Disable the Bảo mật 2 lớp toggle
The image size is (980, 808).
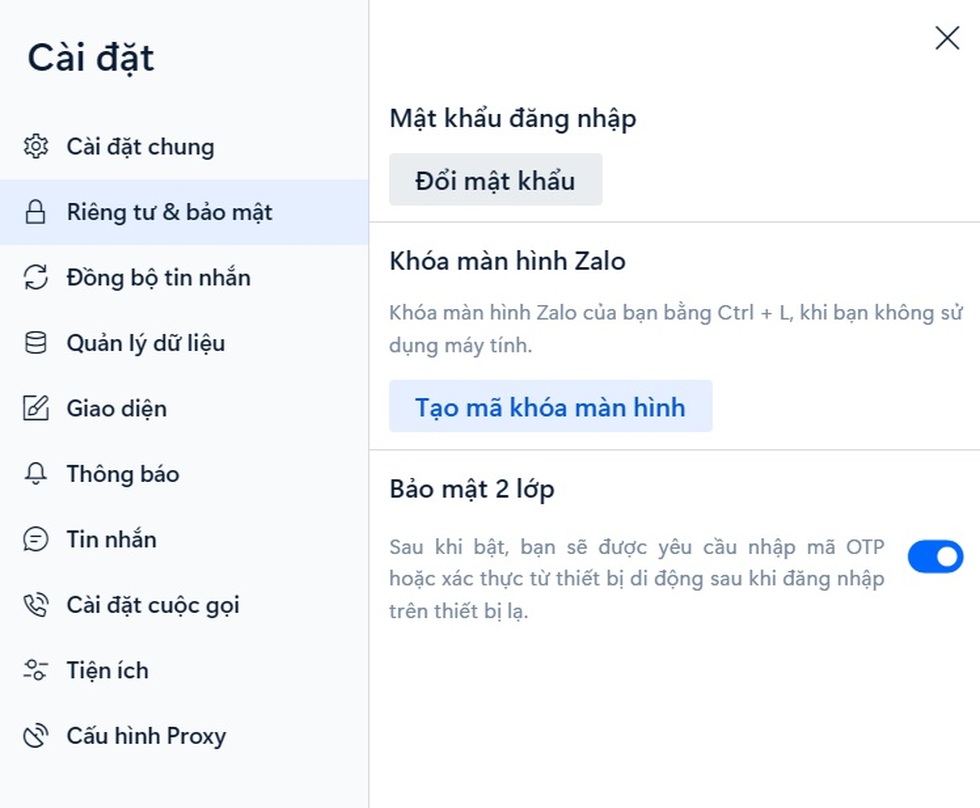935,556
